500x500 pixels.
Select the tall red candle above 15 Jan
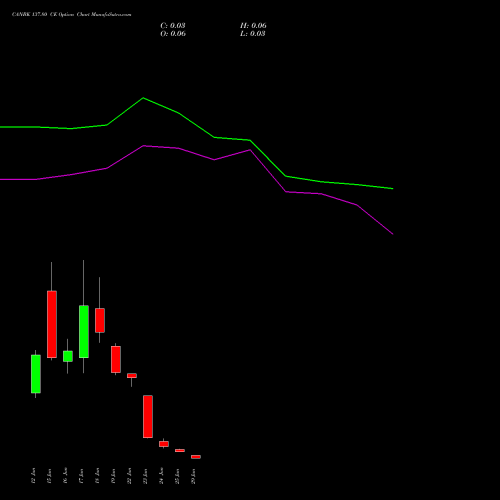[x=52, y=324]
